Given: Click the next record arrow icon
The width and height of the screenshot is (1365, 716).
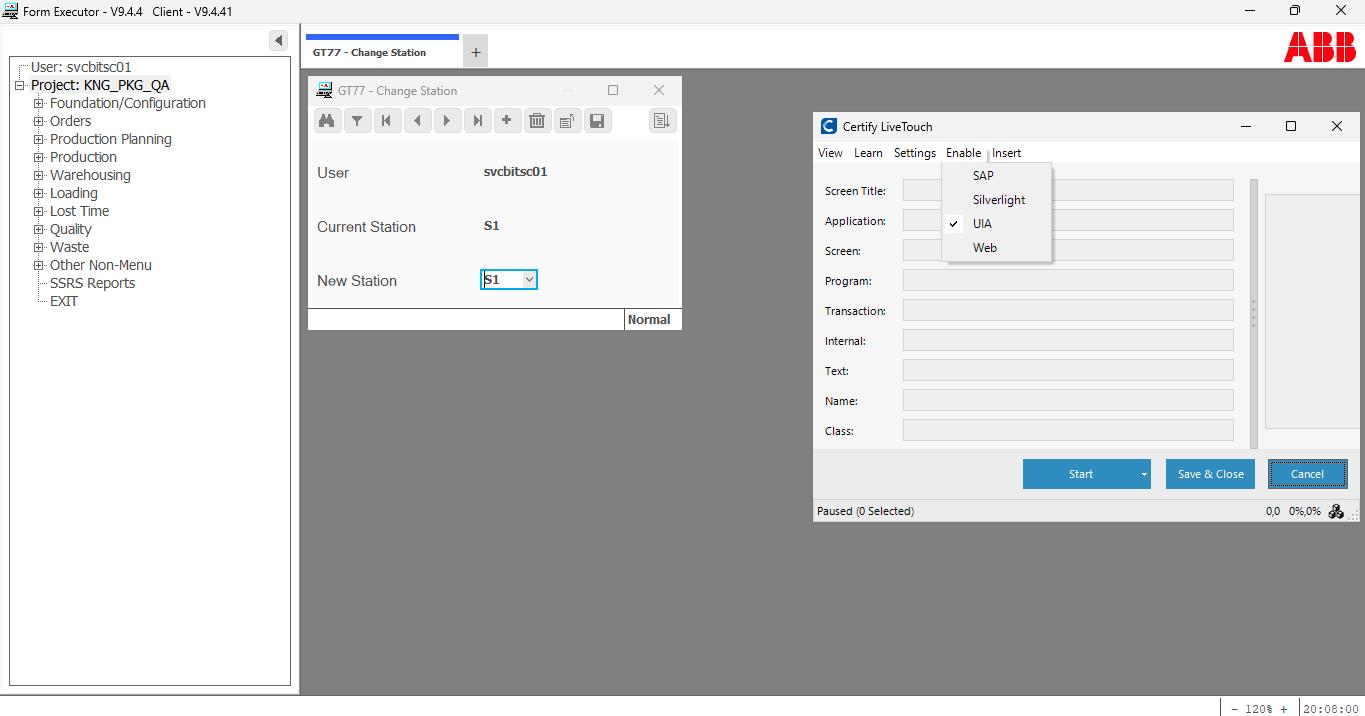Looking at the screenshot, I should coord(447,120).
